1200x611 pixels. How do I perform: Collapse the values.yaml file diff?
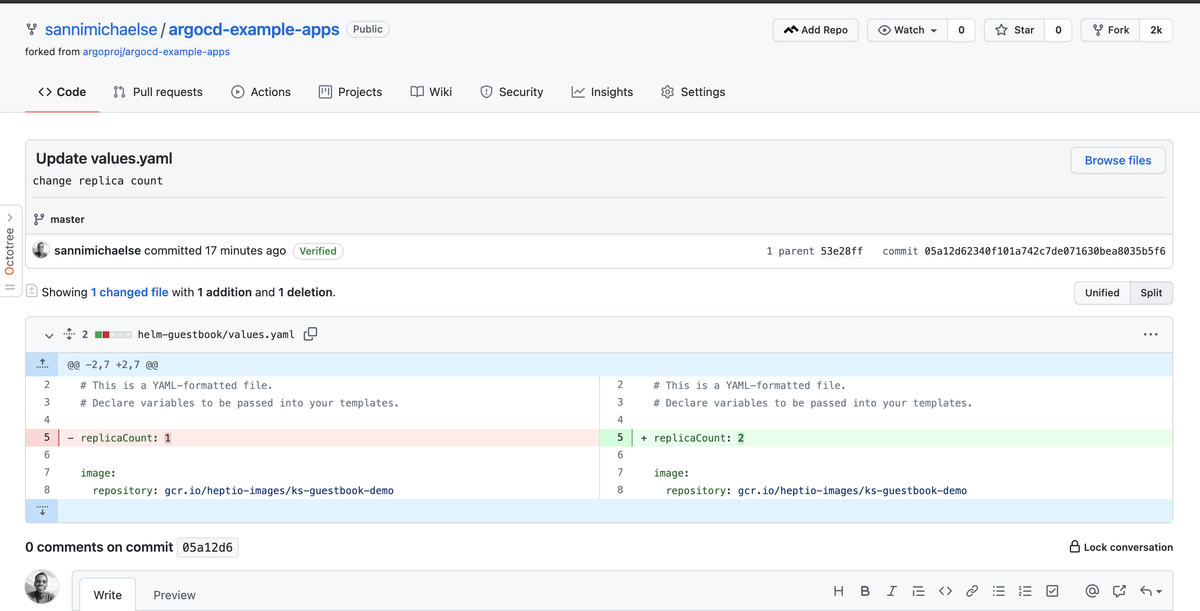click(x=49, y=335)
